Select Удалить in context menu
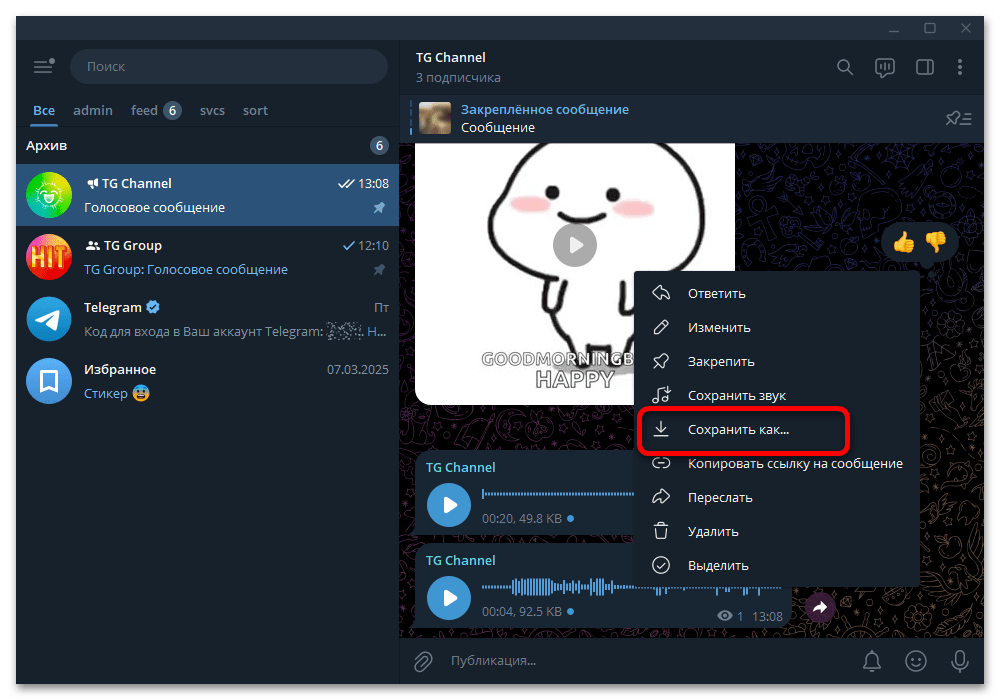The height and width of the screenshot is (700, 1000). coord(776,532)
